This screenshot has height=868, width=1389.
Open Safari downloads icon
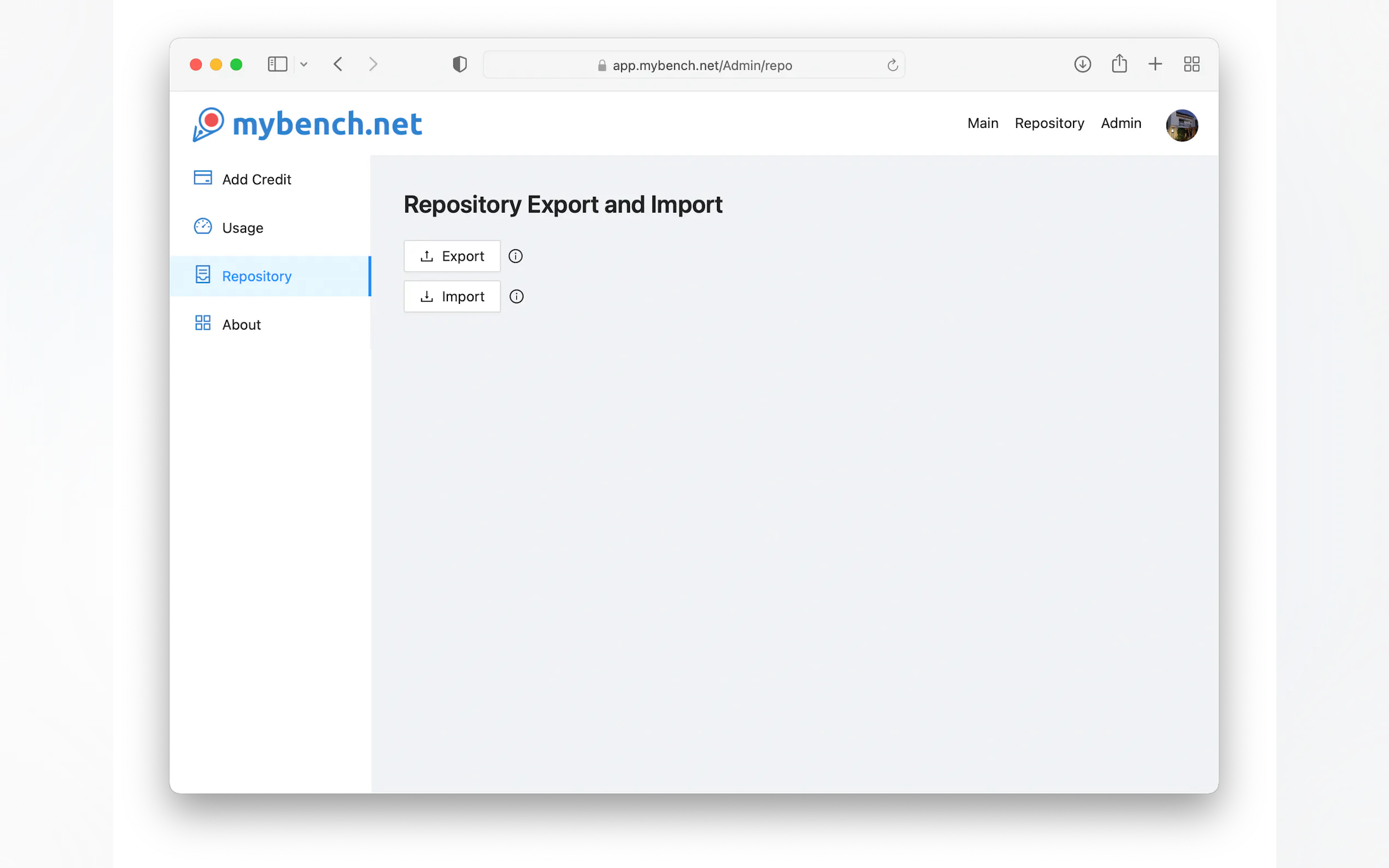point(1082,64)
